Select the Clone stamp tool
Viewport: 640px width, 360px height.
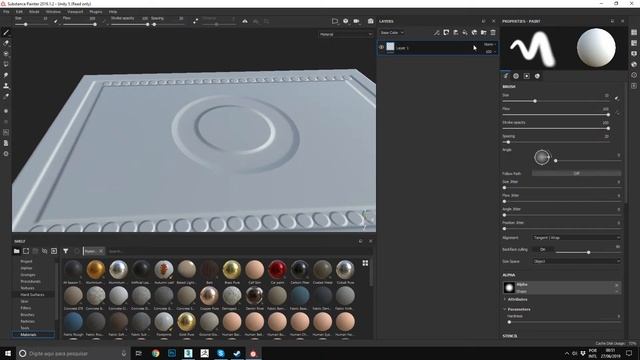(x=6, y=86)
